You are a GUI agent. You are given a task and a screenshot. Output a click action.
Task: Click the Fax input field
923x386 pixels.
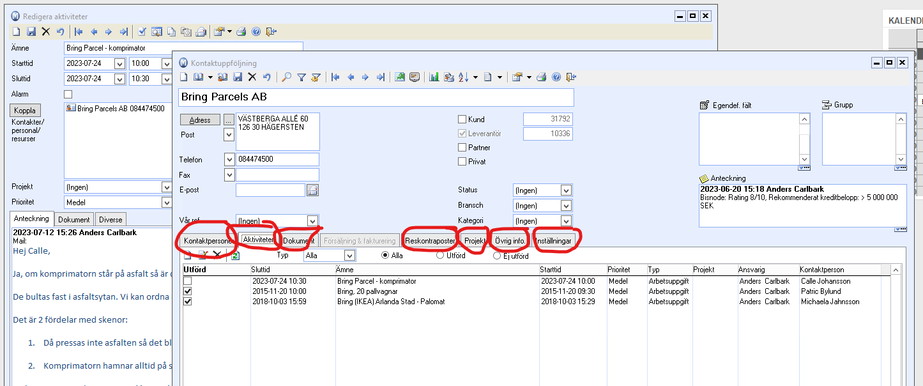coord(277,175)
